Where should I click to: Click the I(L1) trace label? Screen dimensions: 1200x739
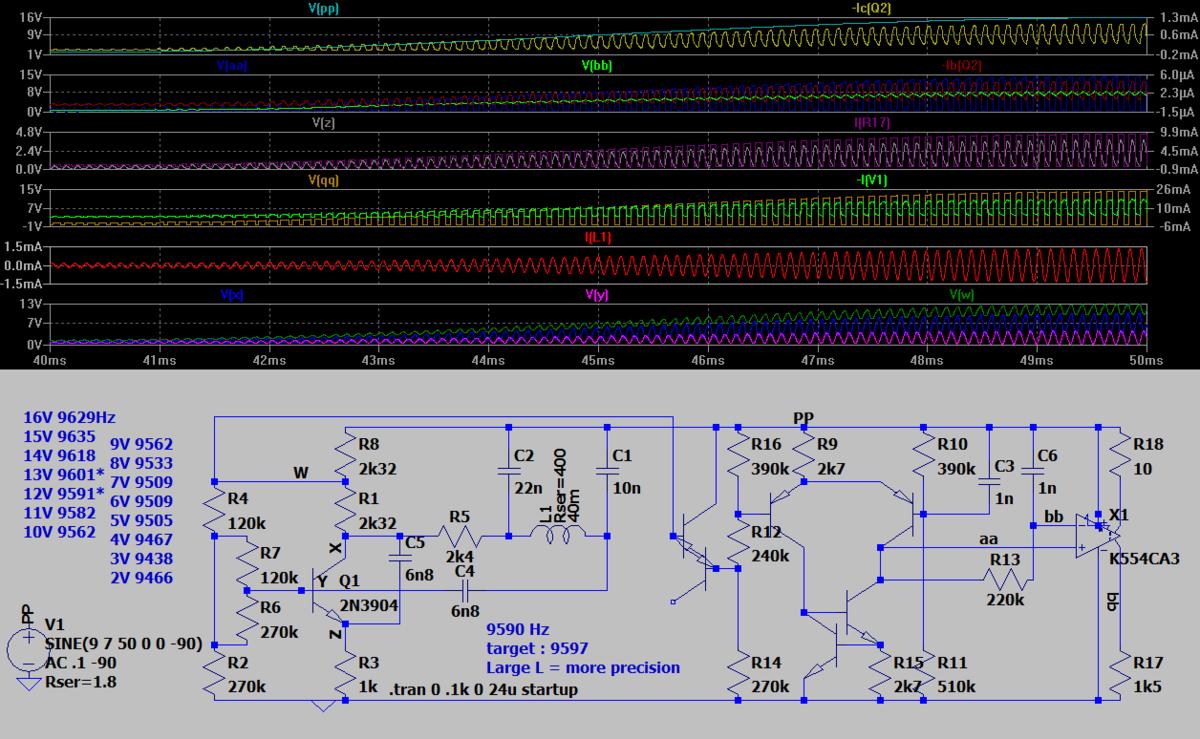597,237
